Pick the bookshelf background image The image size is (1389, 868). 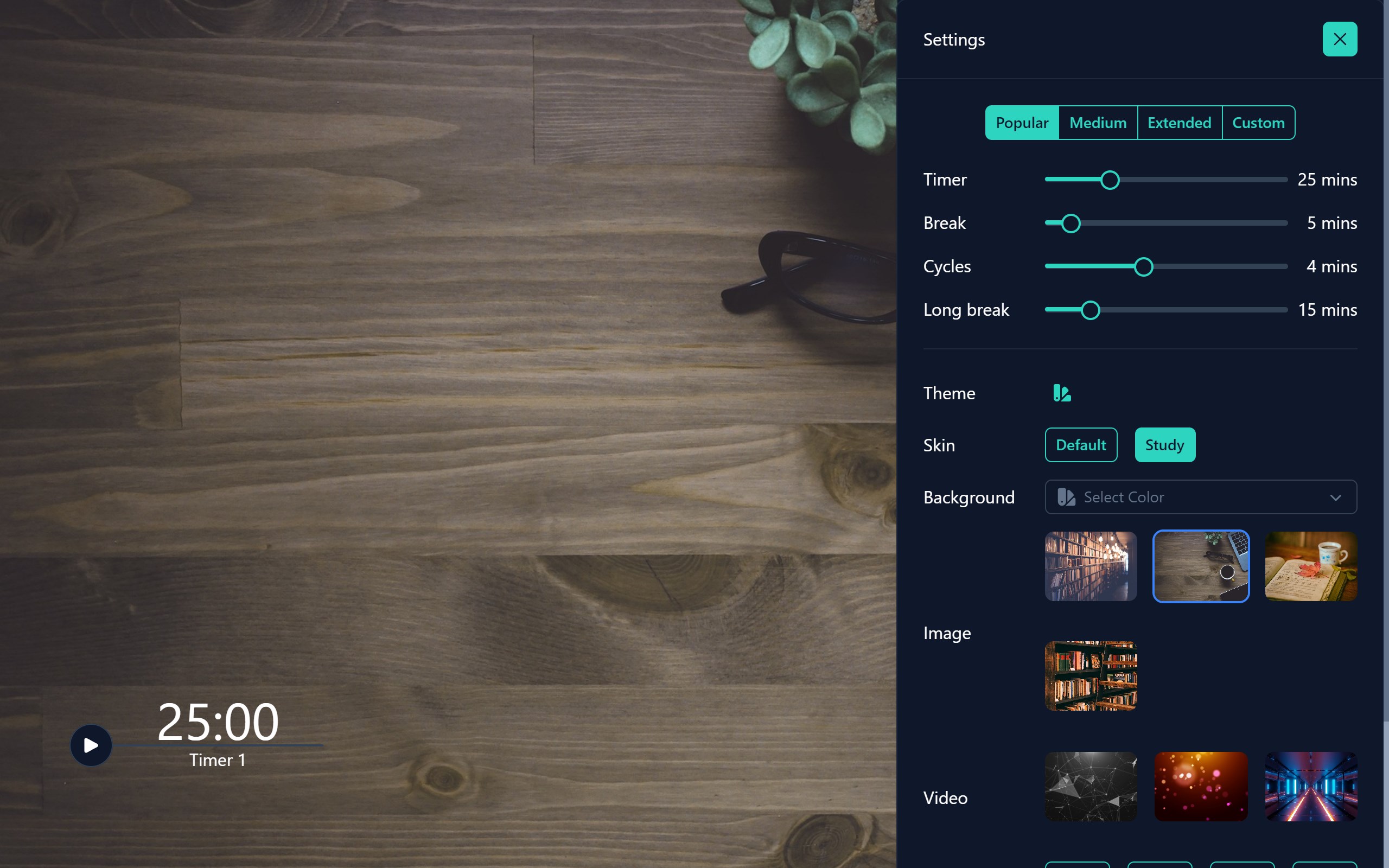[x=1090, y=676]
